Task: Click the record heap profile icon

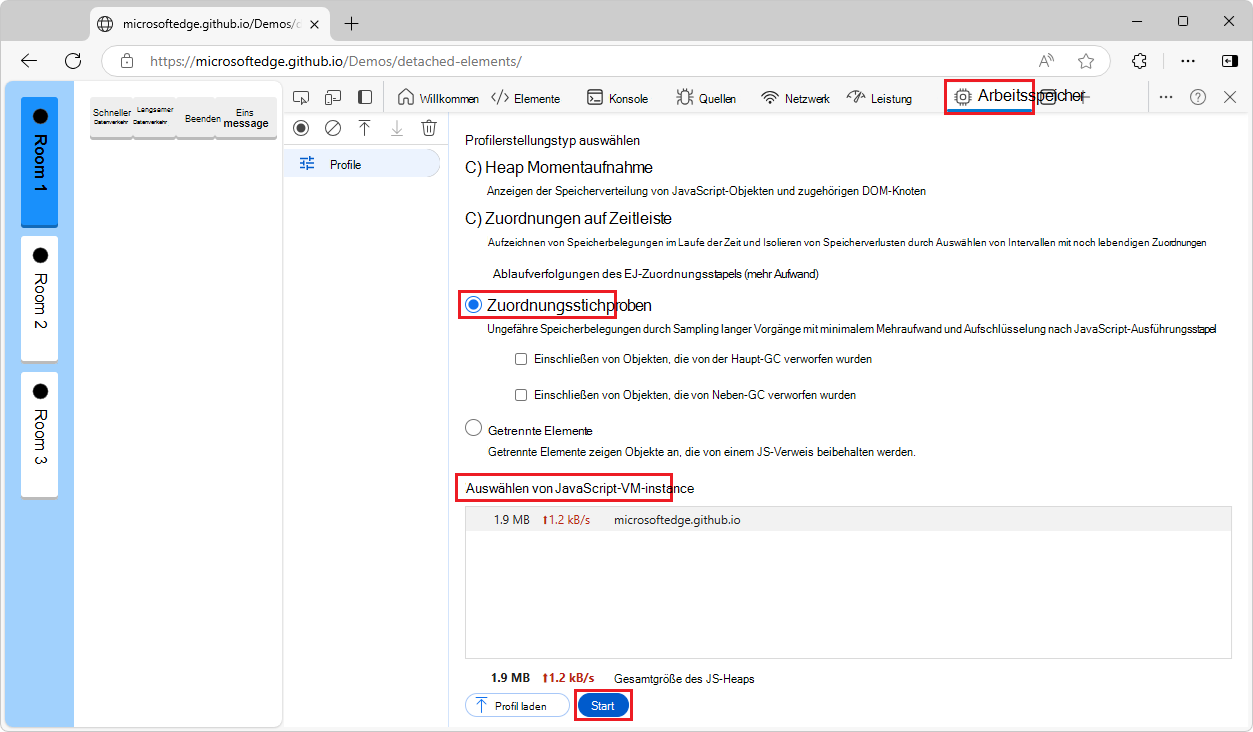Action: point(300,128)
